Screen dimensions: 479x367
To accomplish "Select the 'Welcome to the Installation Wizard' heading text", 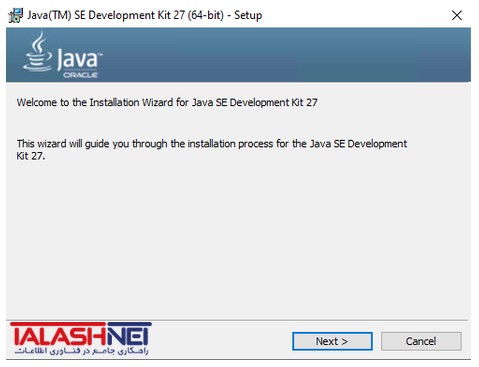I will coord(167,102).
